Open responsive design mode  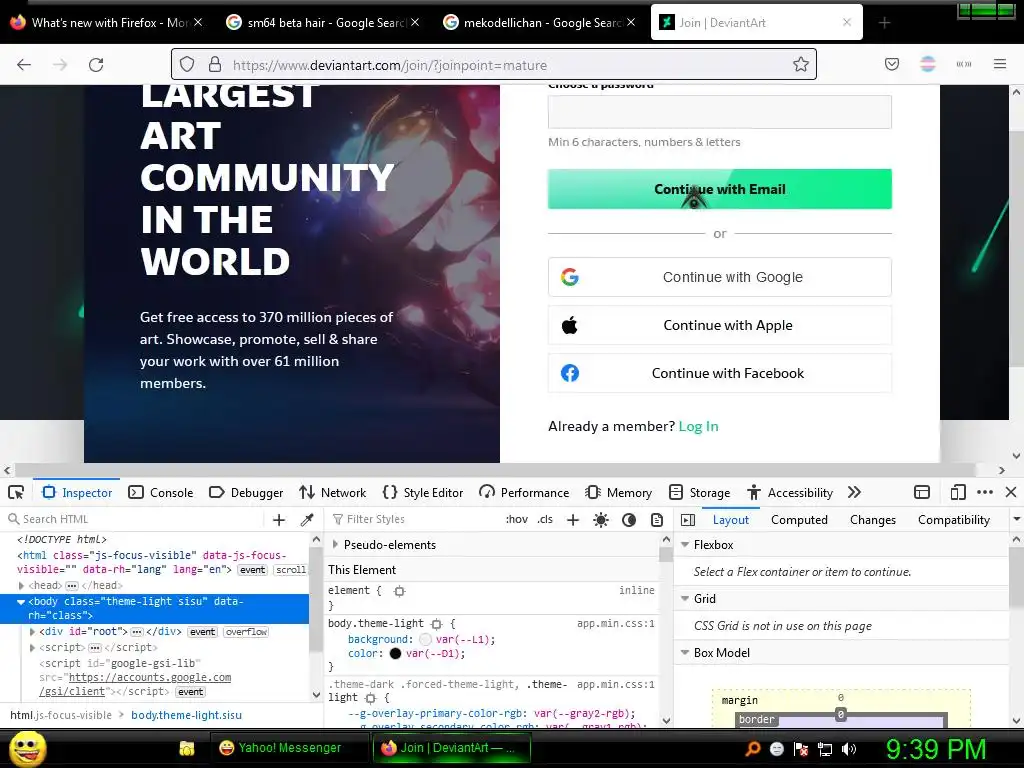(957, 492)
